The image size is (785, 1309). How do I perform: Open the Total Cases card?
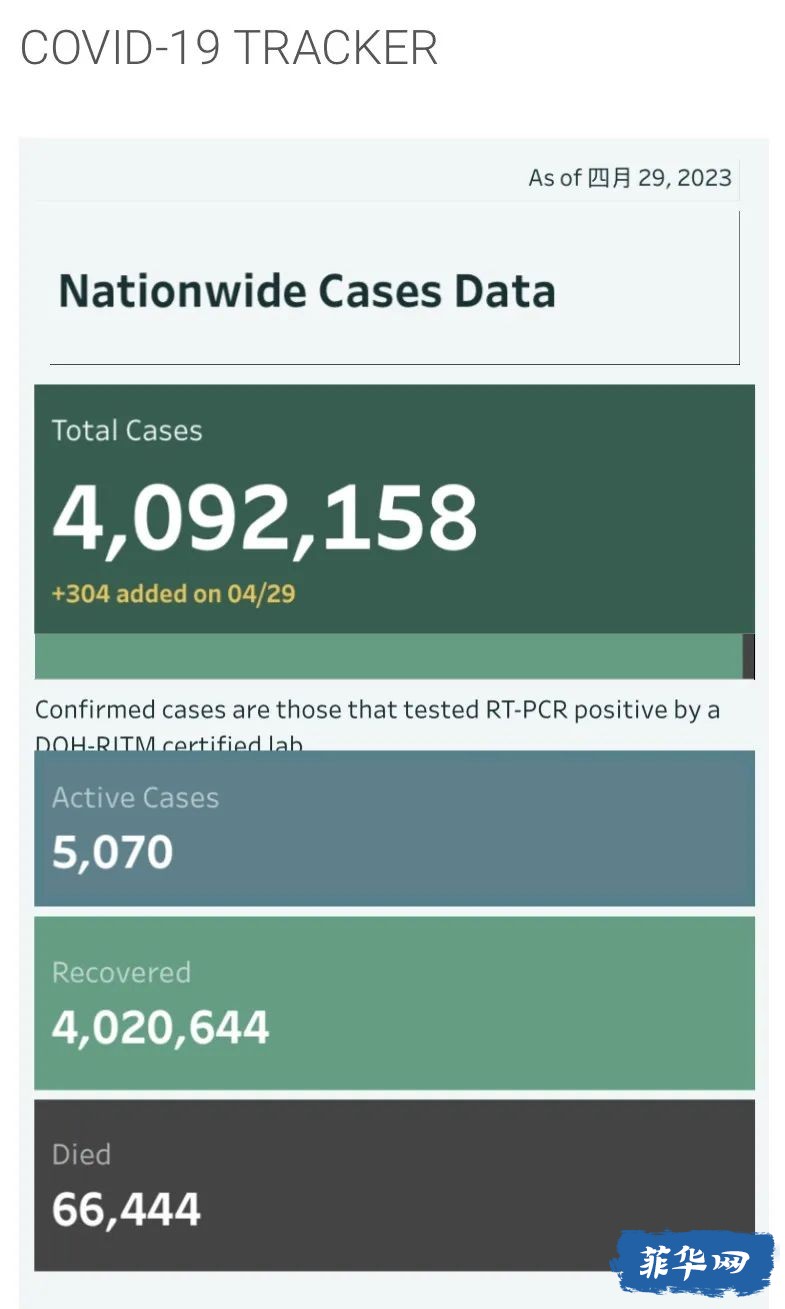pyautogui.click(x=394, y=509)
